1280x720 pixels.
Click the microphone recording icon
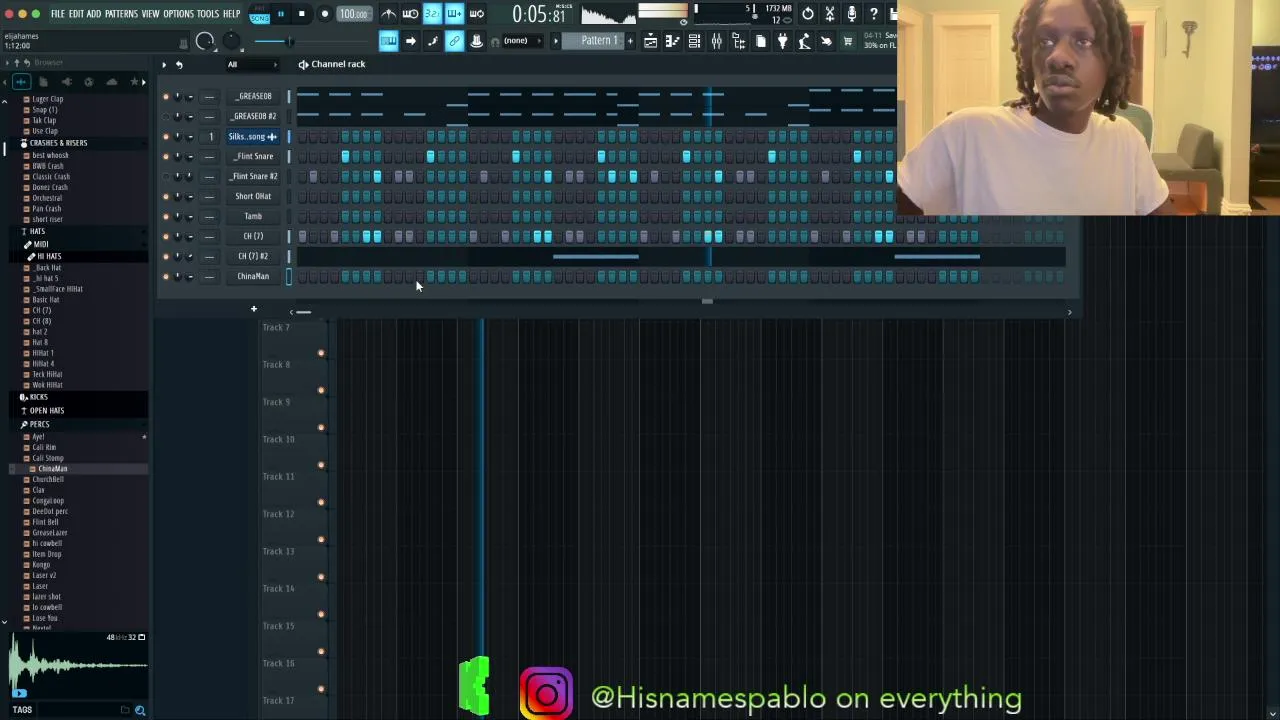[852, 13]
